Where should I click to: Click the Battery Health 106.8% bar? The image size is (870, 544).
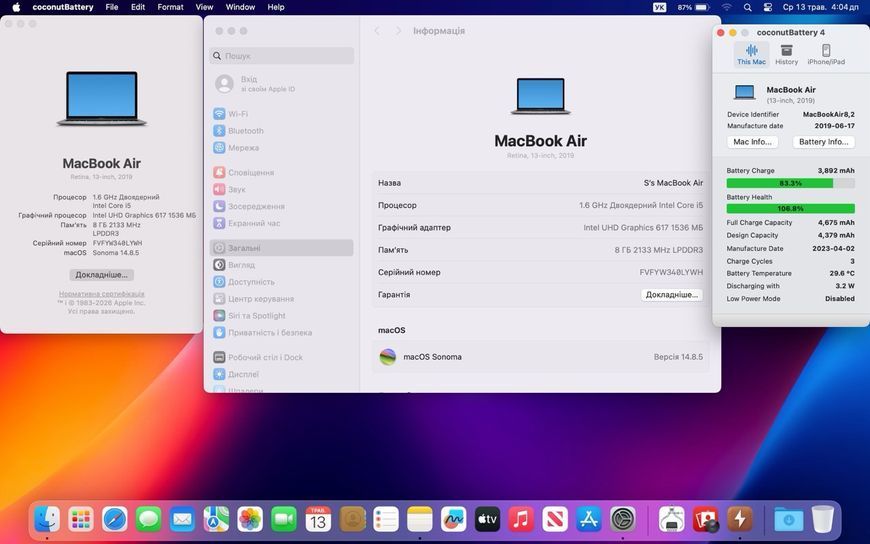click(791, 209)
